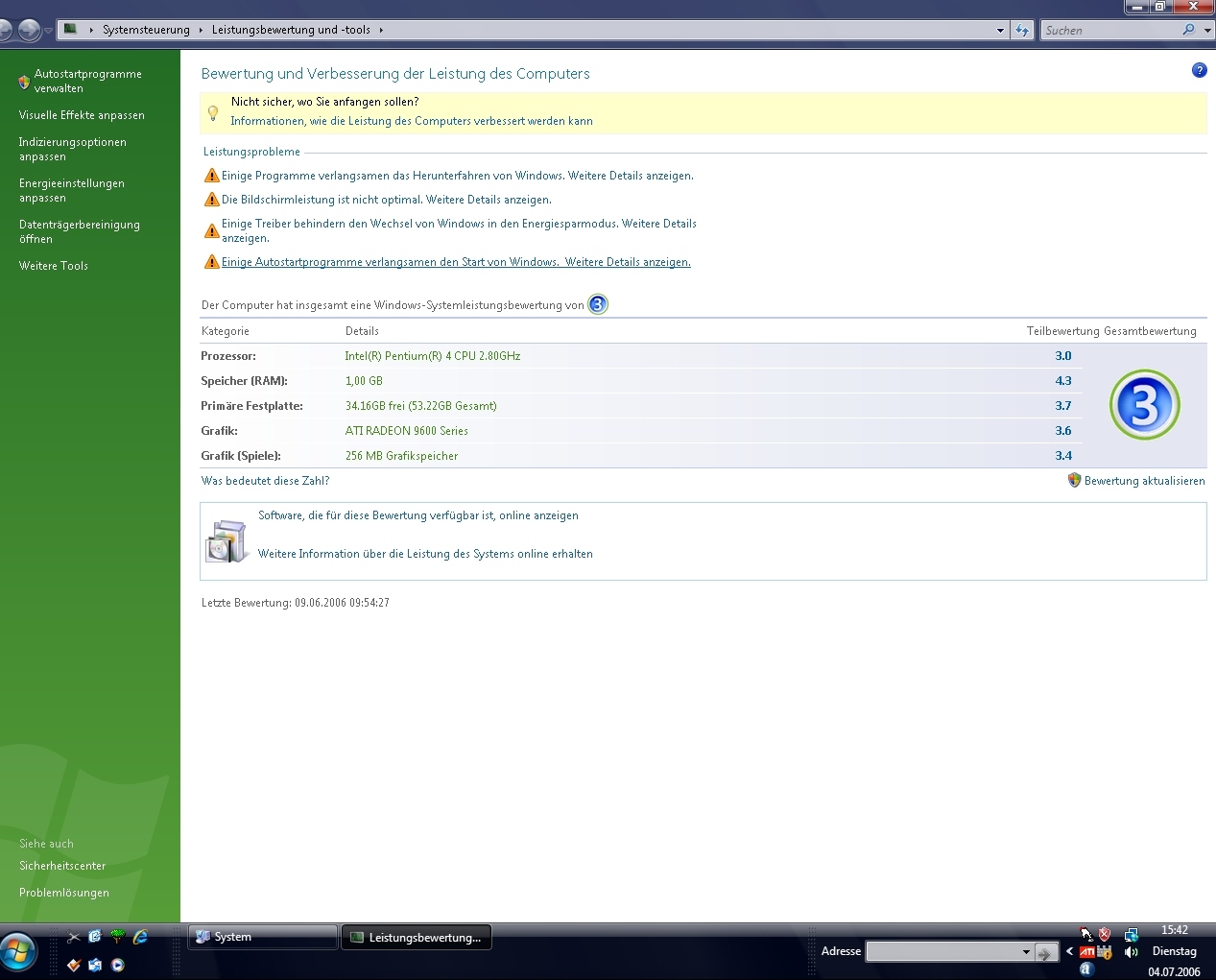Viewport: 1216px width, 980px height.
Task: Switch to the System taskbar window
Action: tap(262, 937)
